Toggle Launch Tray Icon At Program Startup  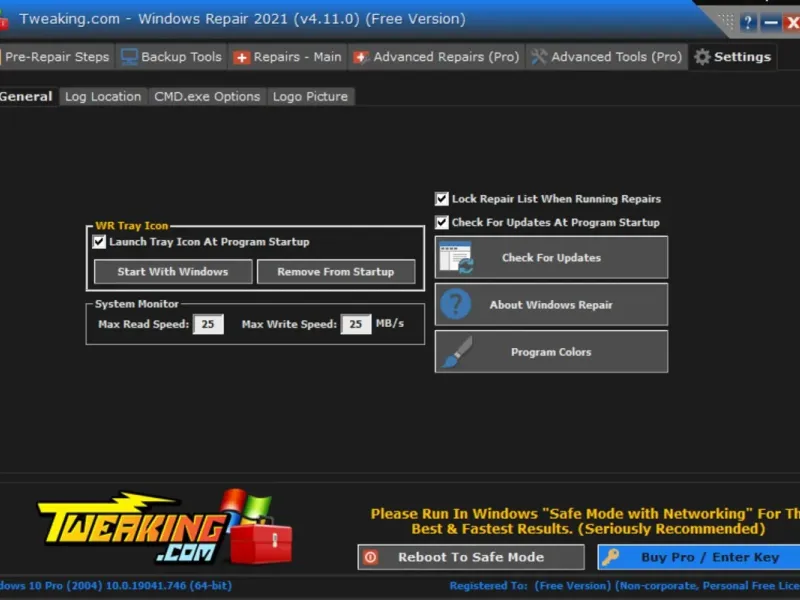tap(99, 242)
